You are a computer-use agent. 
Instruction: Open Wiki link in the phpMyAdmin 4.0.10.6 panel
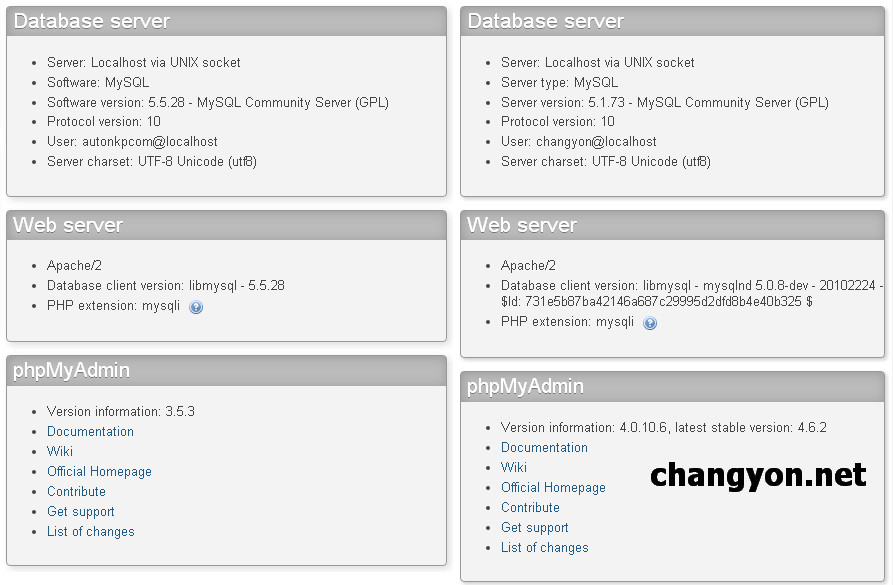tap(514, 467)
